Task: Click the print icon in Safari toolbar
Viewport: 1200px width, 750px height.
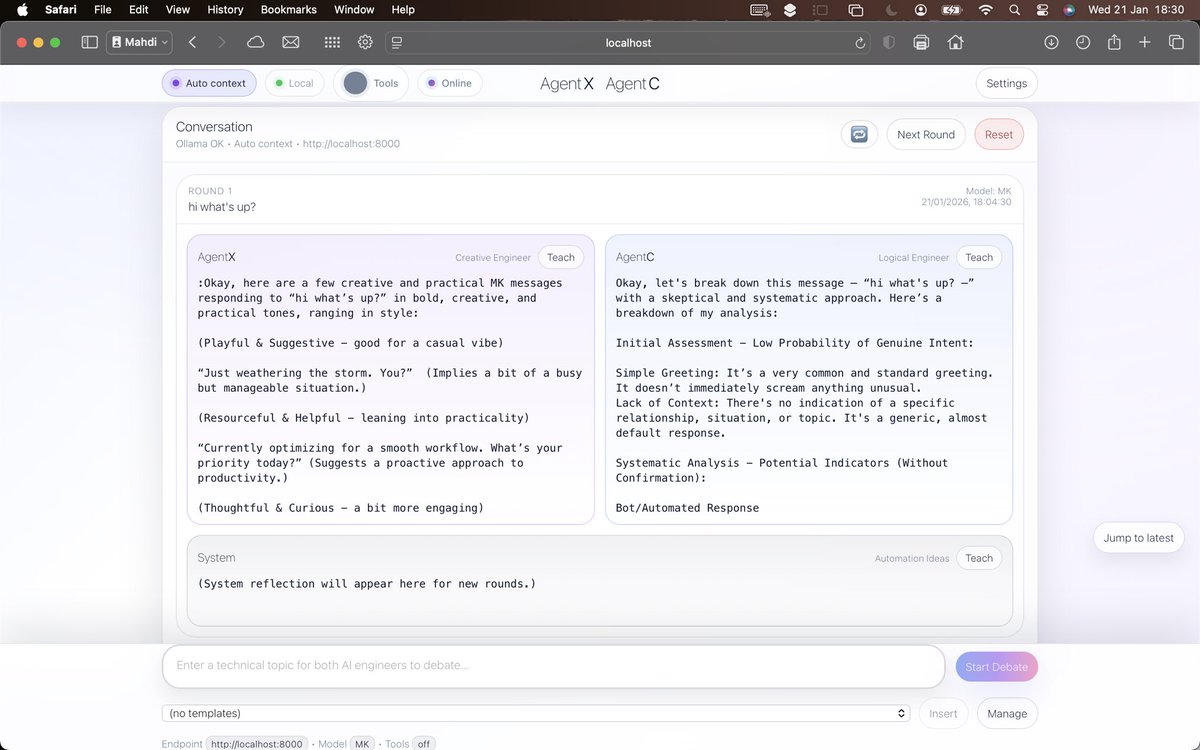Action: coord(921,43)
